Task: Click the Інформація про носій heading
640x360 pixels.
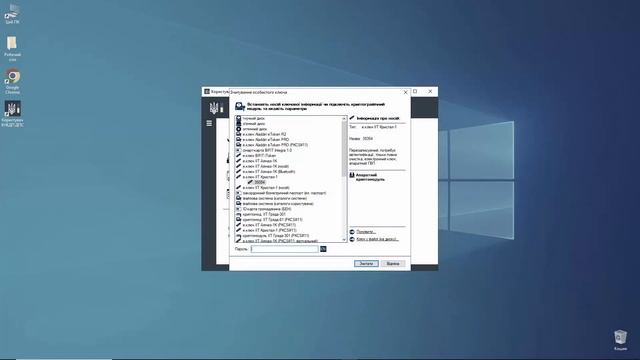Action: (378, 118)
